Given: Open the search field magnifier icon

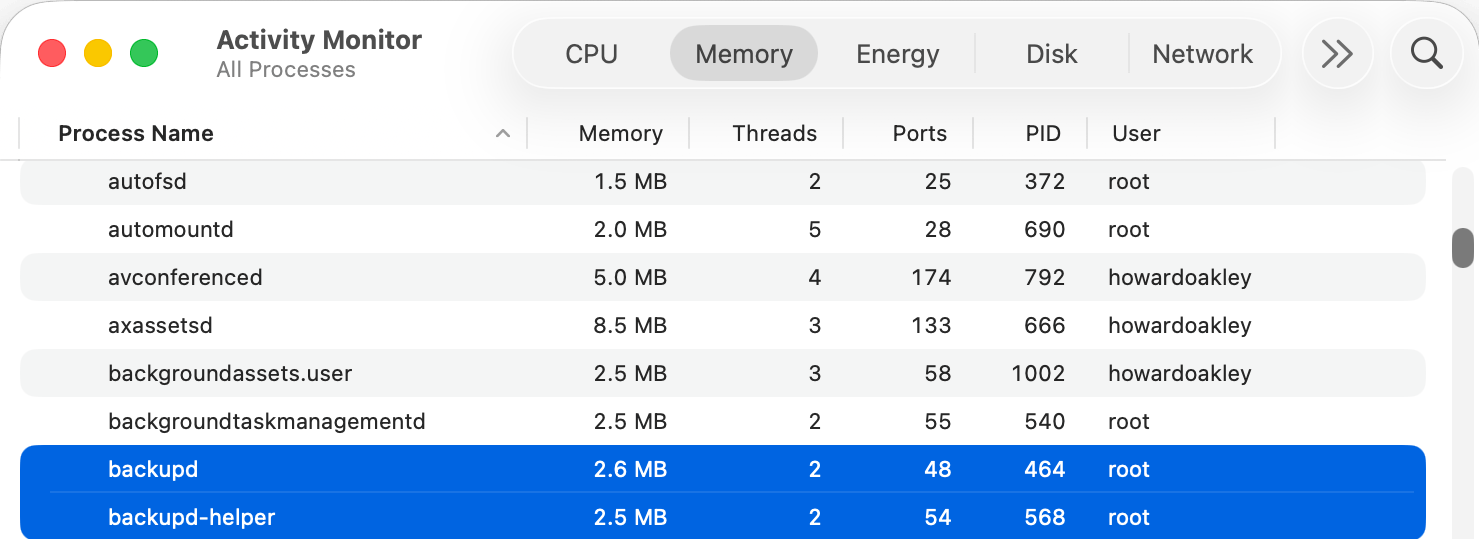Looking at the screenshot, I should coord(1427,54).
